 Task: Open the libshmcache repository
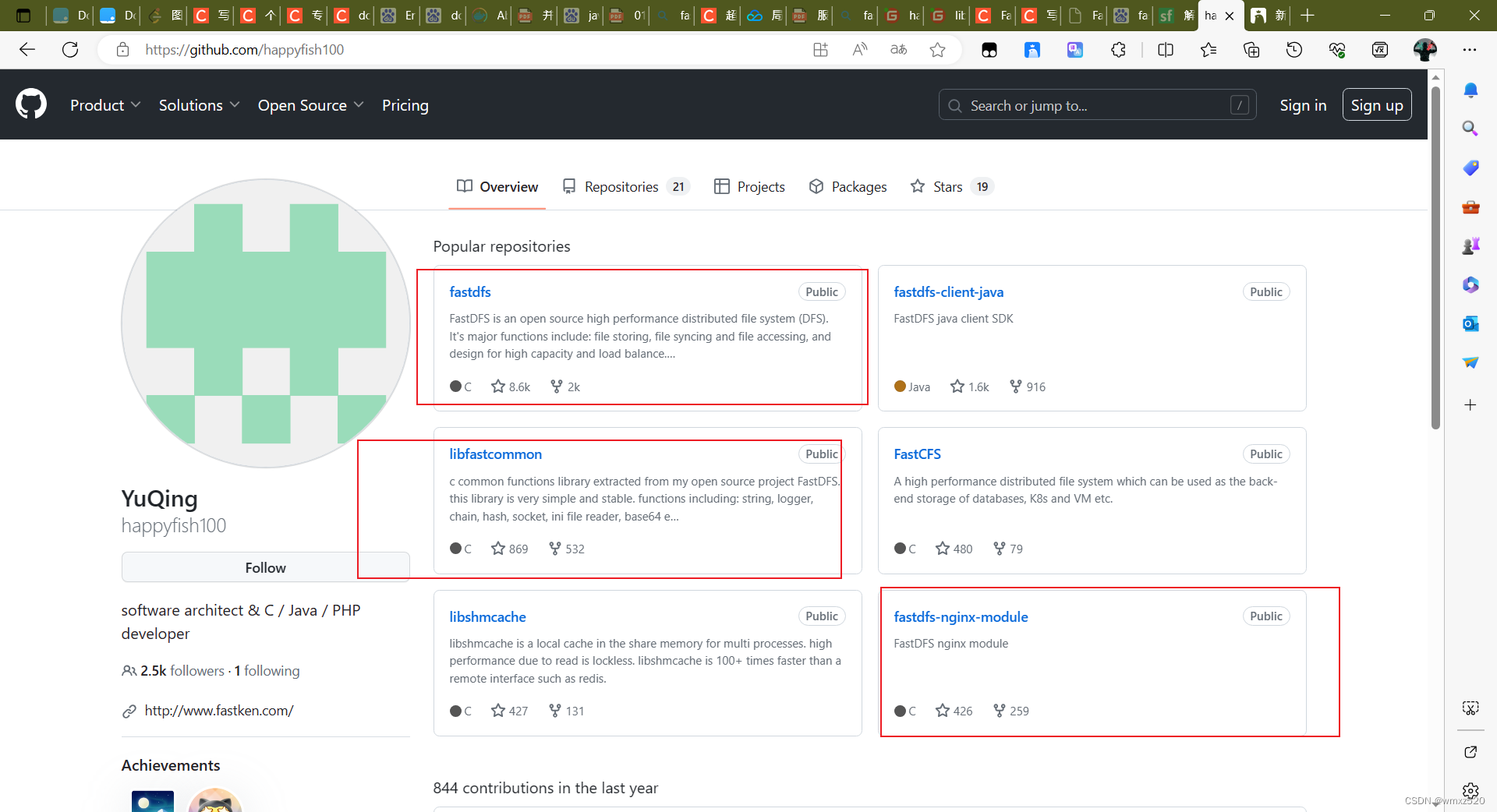(487, 616)
